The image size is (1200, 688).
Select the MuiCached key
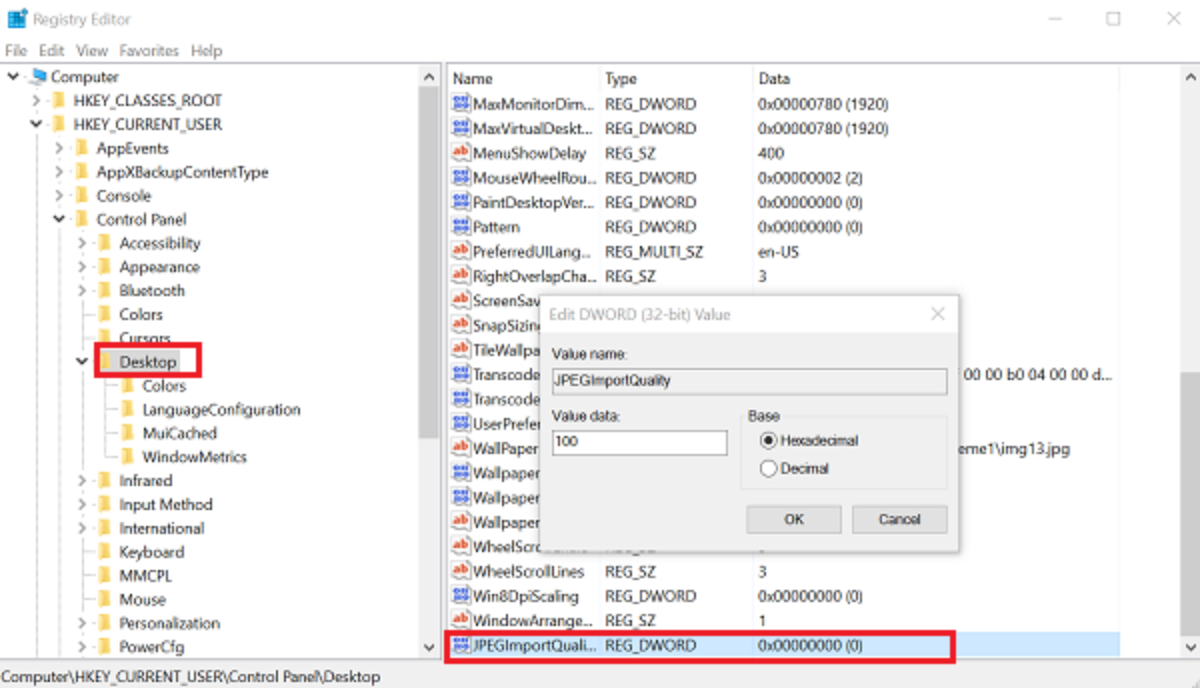[x=179, y=433]
